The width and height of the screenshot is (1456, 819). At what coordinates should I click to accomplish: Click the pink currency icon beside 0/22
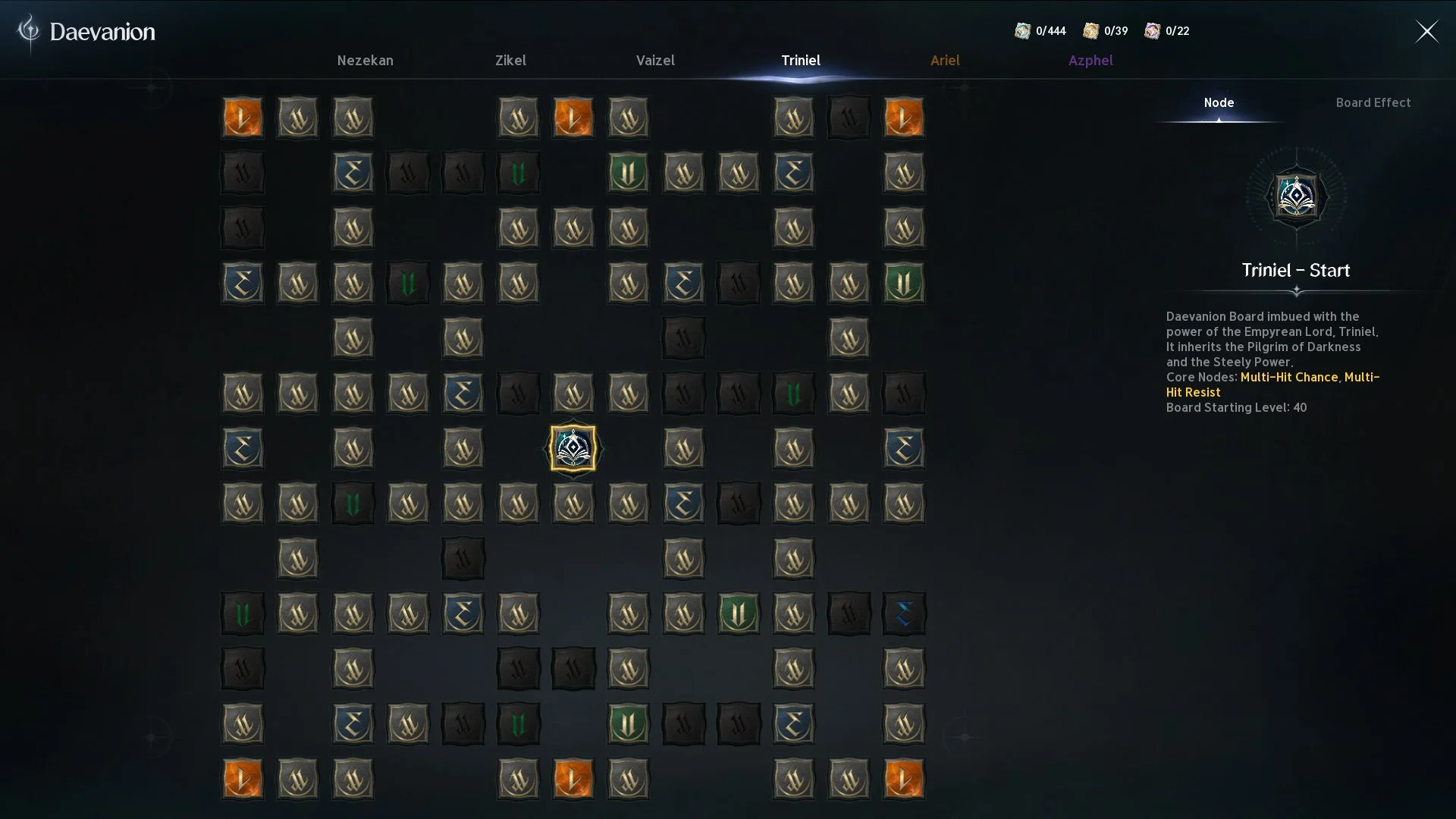click(1152, 31)
